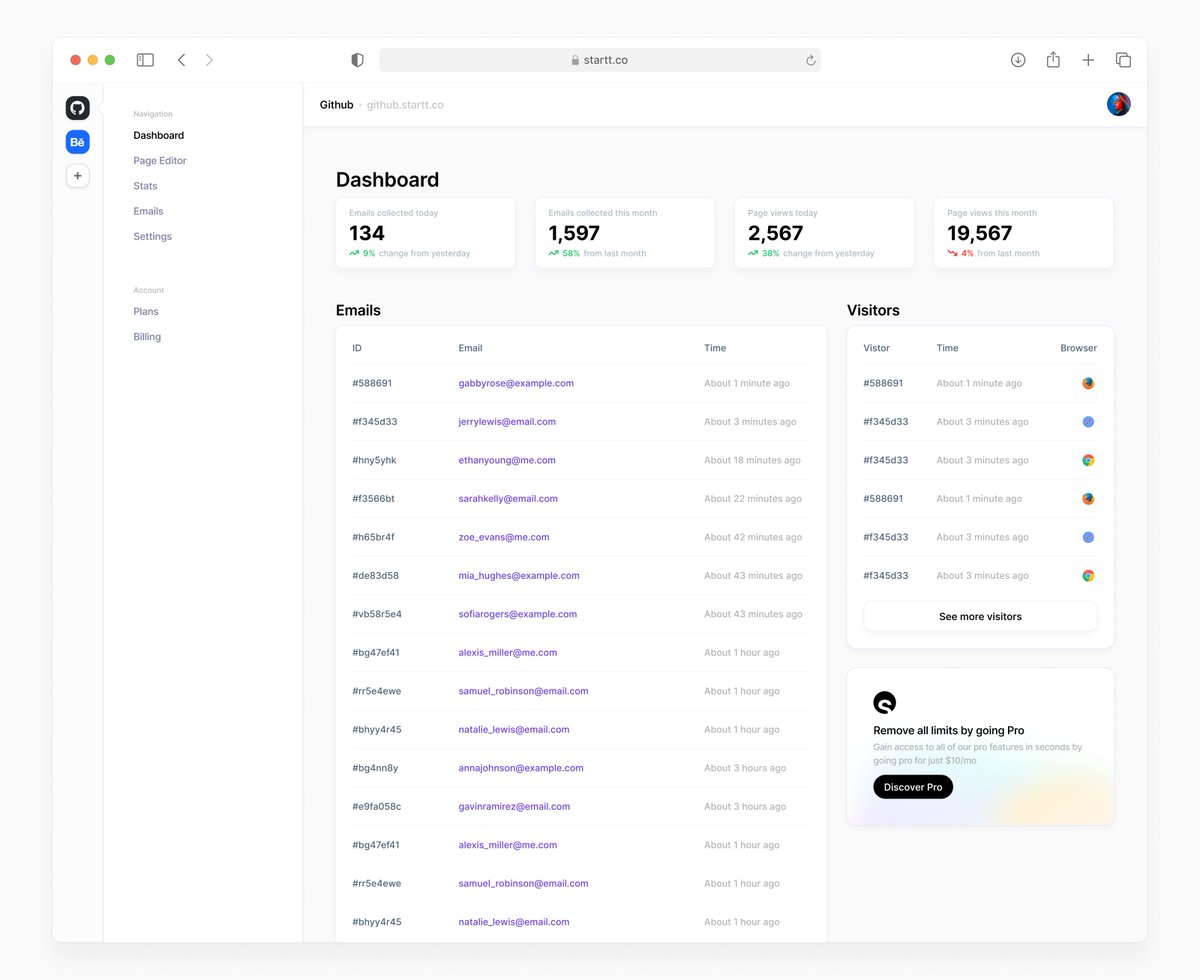Open email zoe_evans@me.com
This screenshot has height=980, width=1200.
(504, 537)
